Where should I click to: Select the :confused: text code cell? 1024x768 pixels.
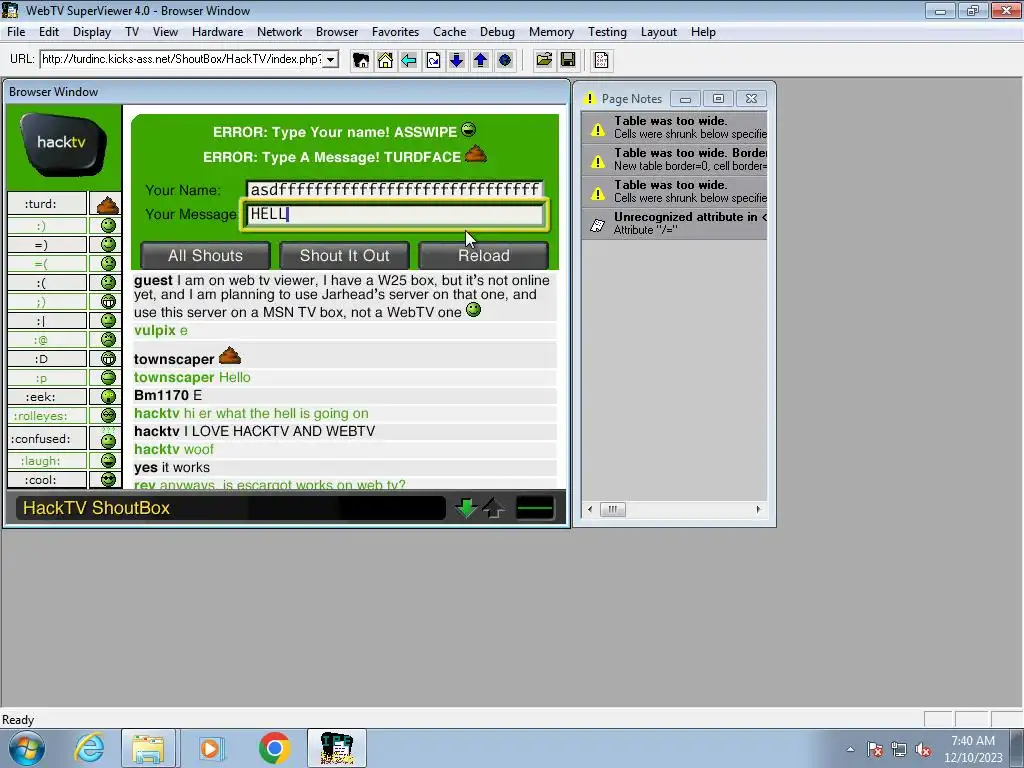tap(47, 439)
